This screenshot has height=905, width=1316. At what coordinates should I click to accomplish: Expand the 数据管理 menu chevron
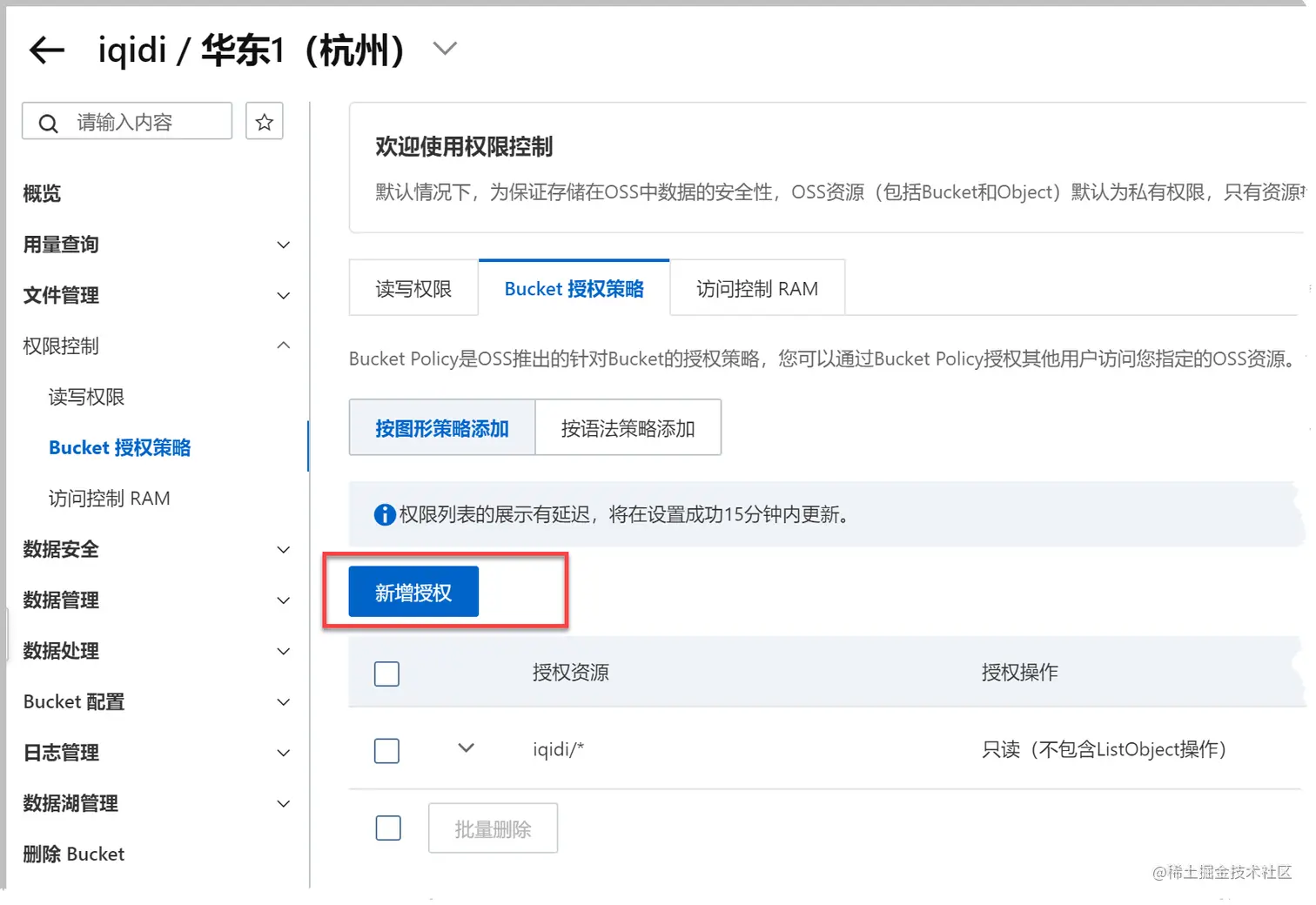tap(283, 600)
